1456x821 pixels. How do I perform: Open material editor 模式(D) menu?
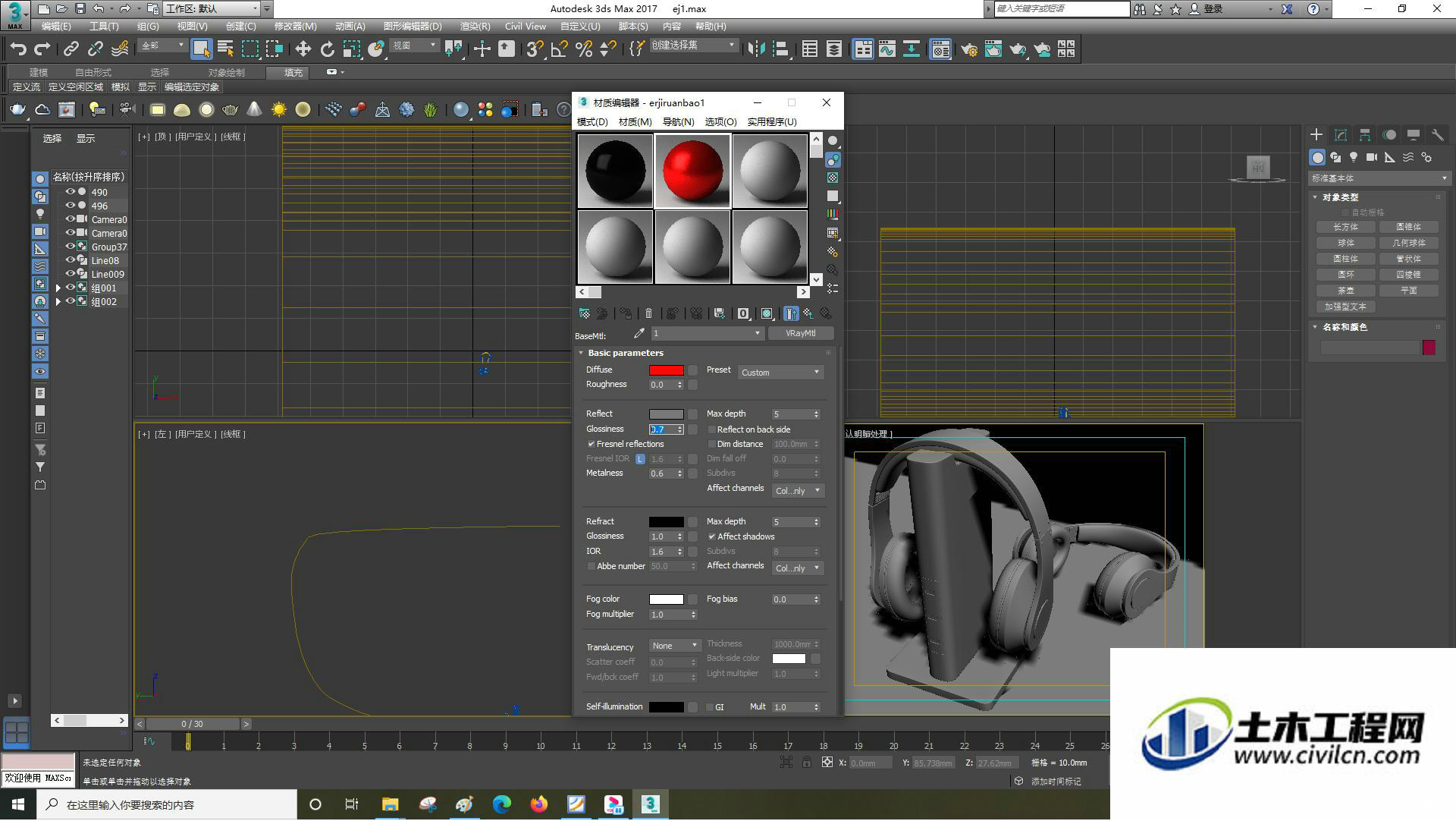pyautogui.click(x=592, y=122)
